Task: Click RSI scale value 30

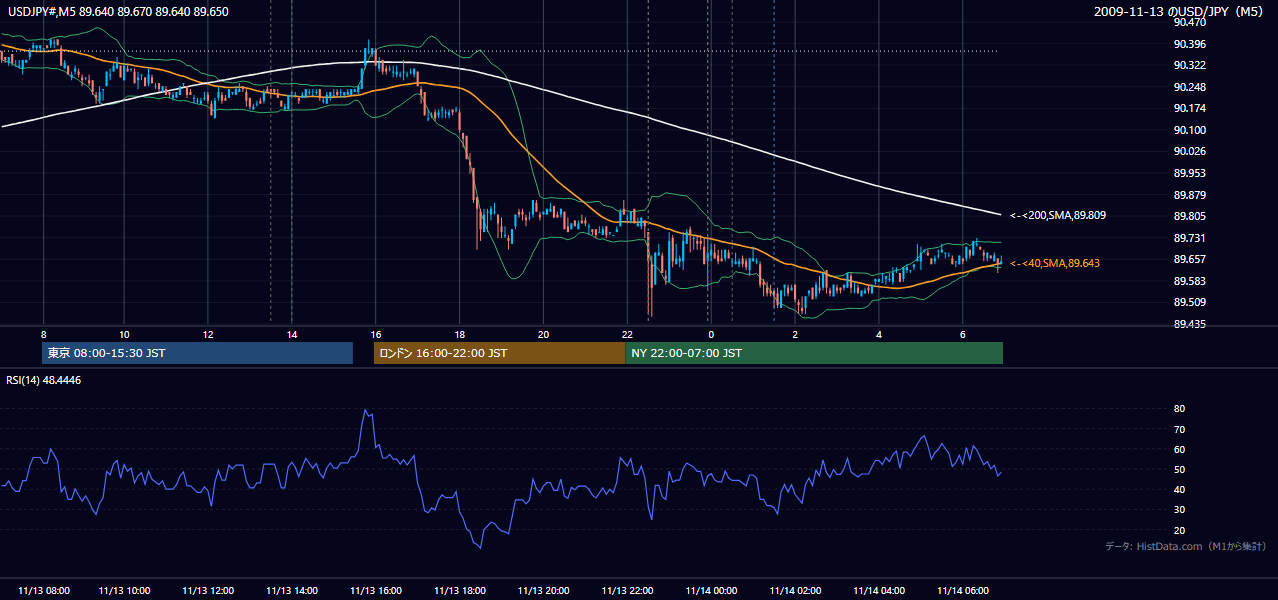Action: pyautogui.click(x=1180, y=510)
